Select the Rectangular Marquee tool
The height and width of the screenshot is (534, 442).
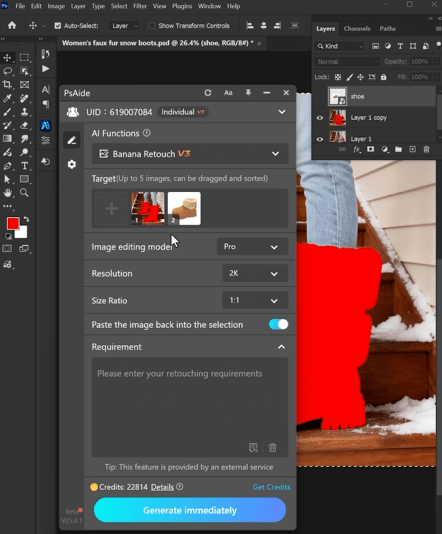pos(24,58)
